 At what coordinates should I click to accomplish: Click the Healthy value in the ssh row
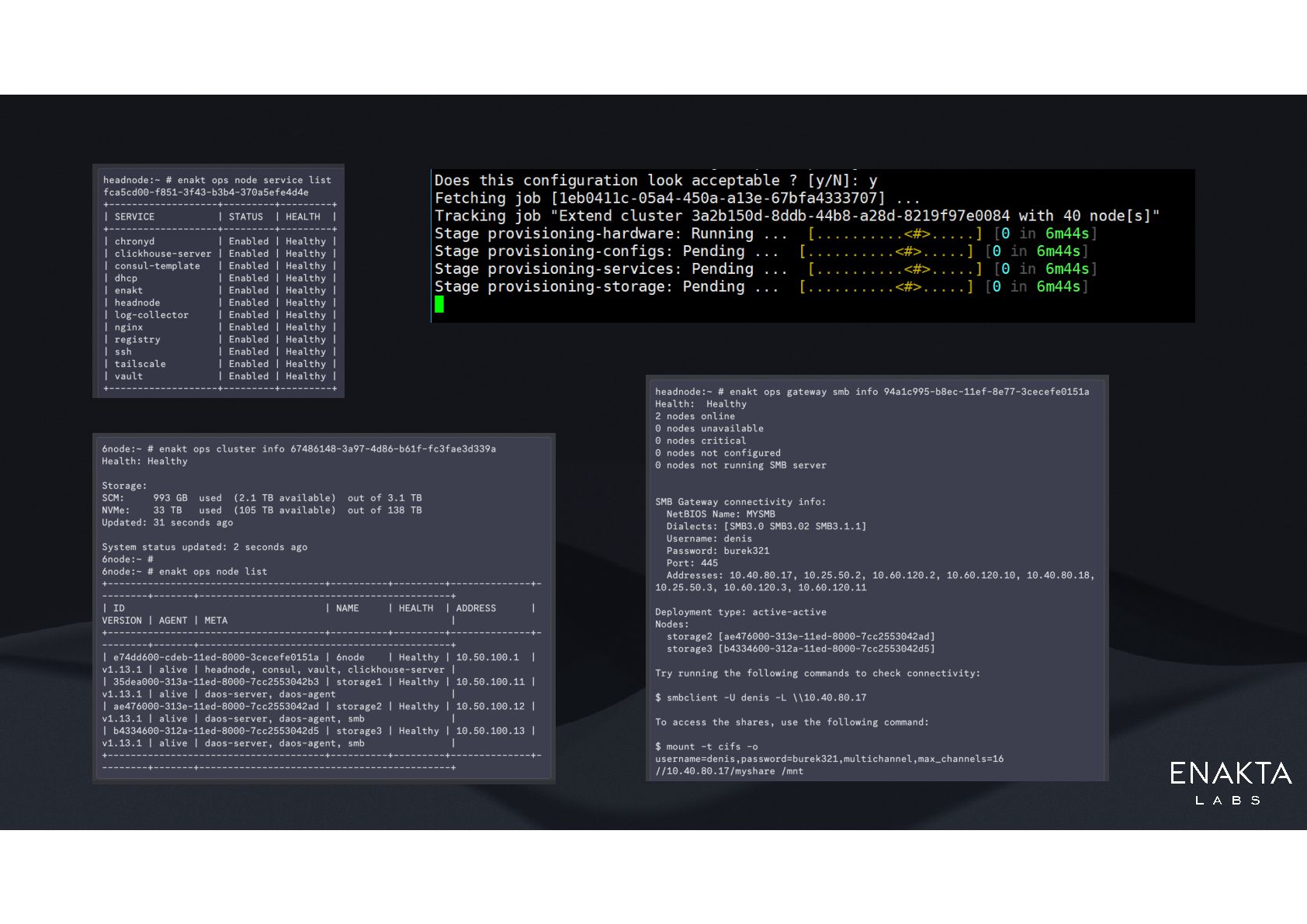pyautogui.click(x=306, y=352)
